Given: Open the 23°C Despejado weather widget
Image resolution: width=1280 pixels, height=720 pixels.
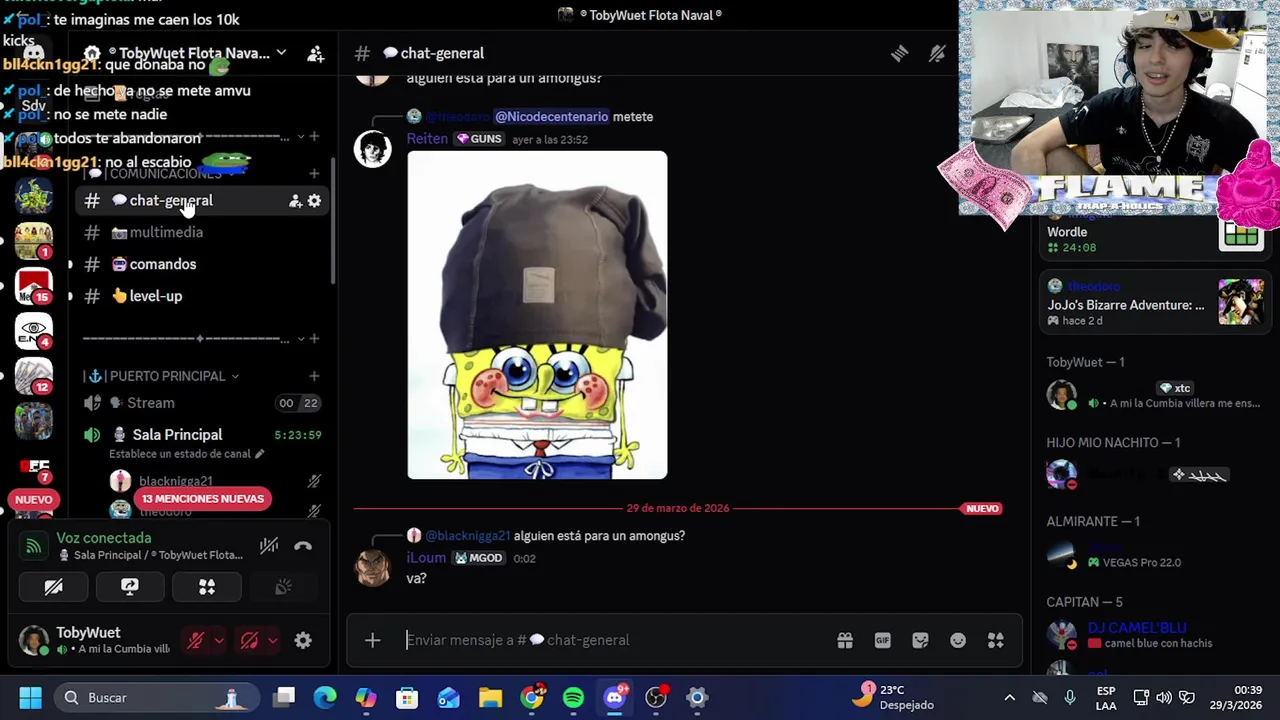Looking at the screenshot, I should 892,697.
